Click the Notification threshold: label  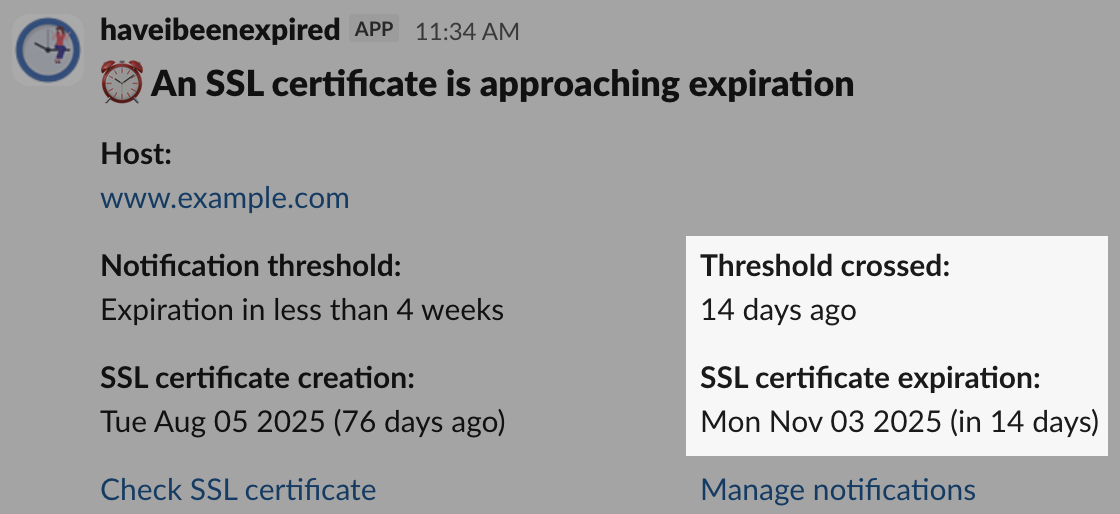click(250, 266)
